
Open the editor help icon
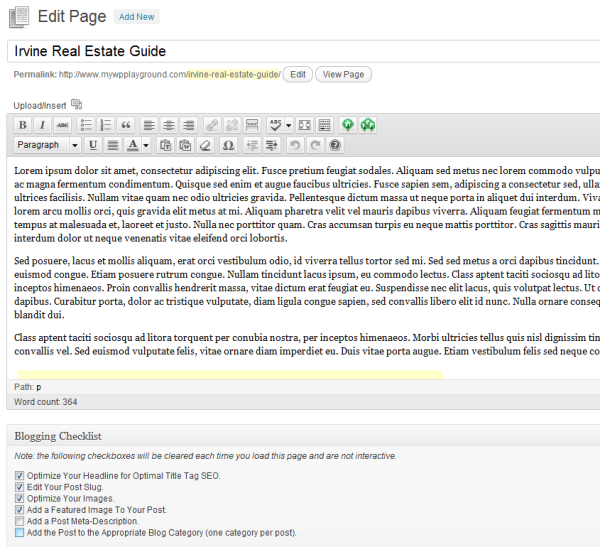pyautogui.click(x=335, y=145)
